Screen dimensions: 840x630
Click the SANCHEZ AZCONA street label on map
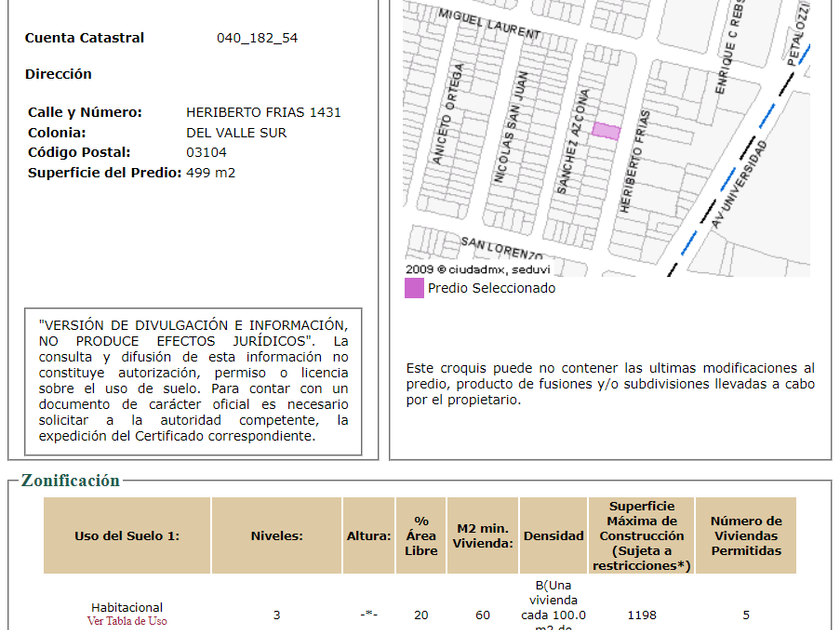click(x=573, y=141)
